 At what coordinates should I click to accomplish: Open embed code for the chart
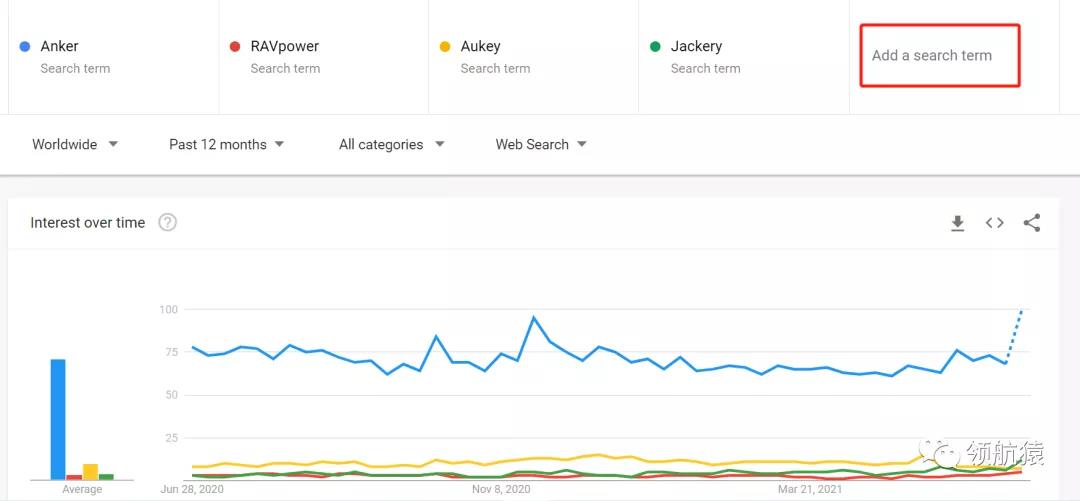tap(994, 223)
